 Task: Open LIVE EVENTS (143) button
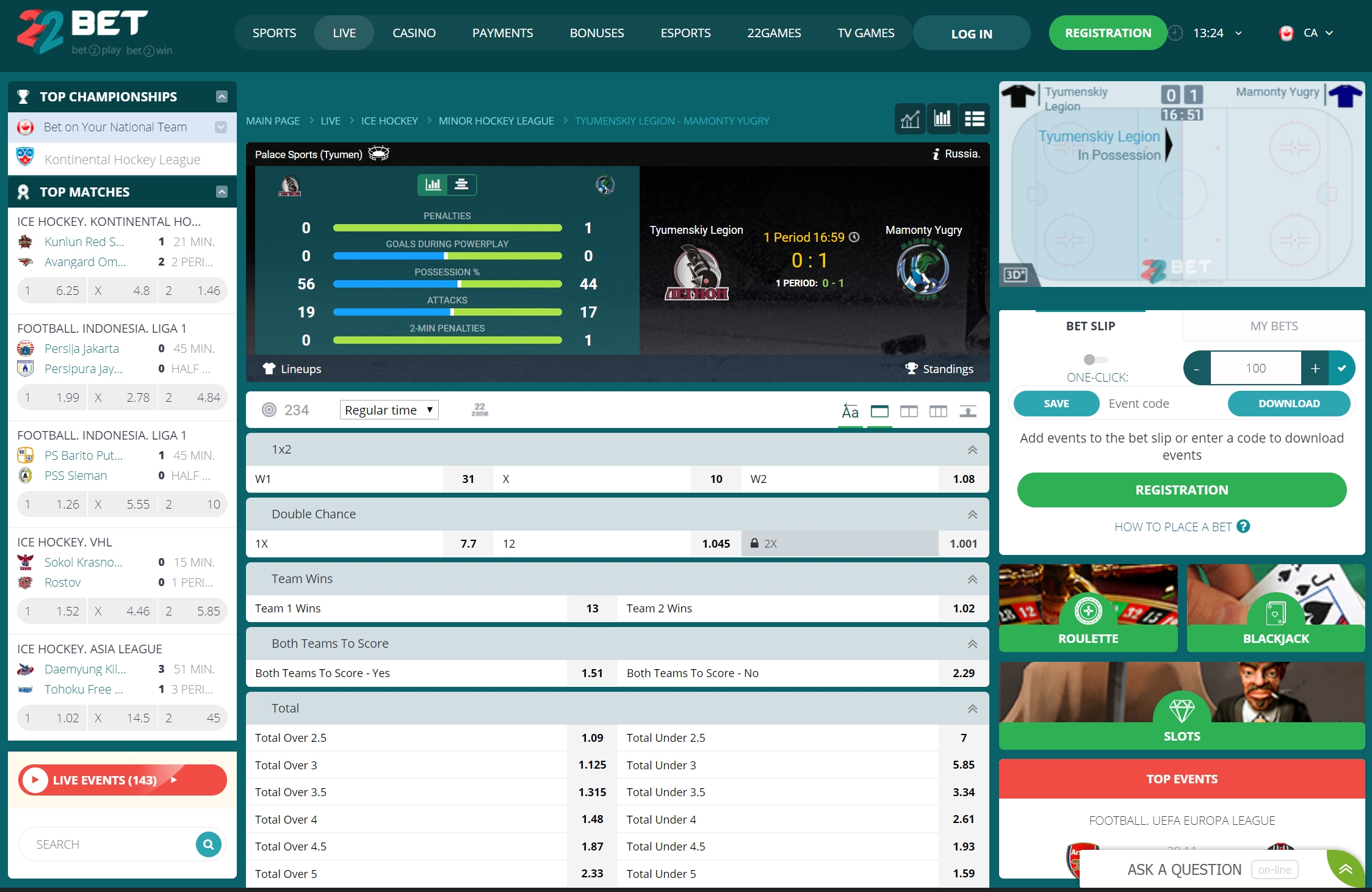pyautogui.click(x=122, y=780)
